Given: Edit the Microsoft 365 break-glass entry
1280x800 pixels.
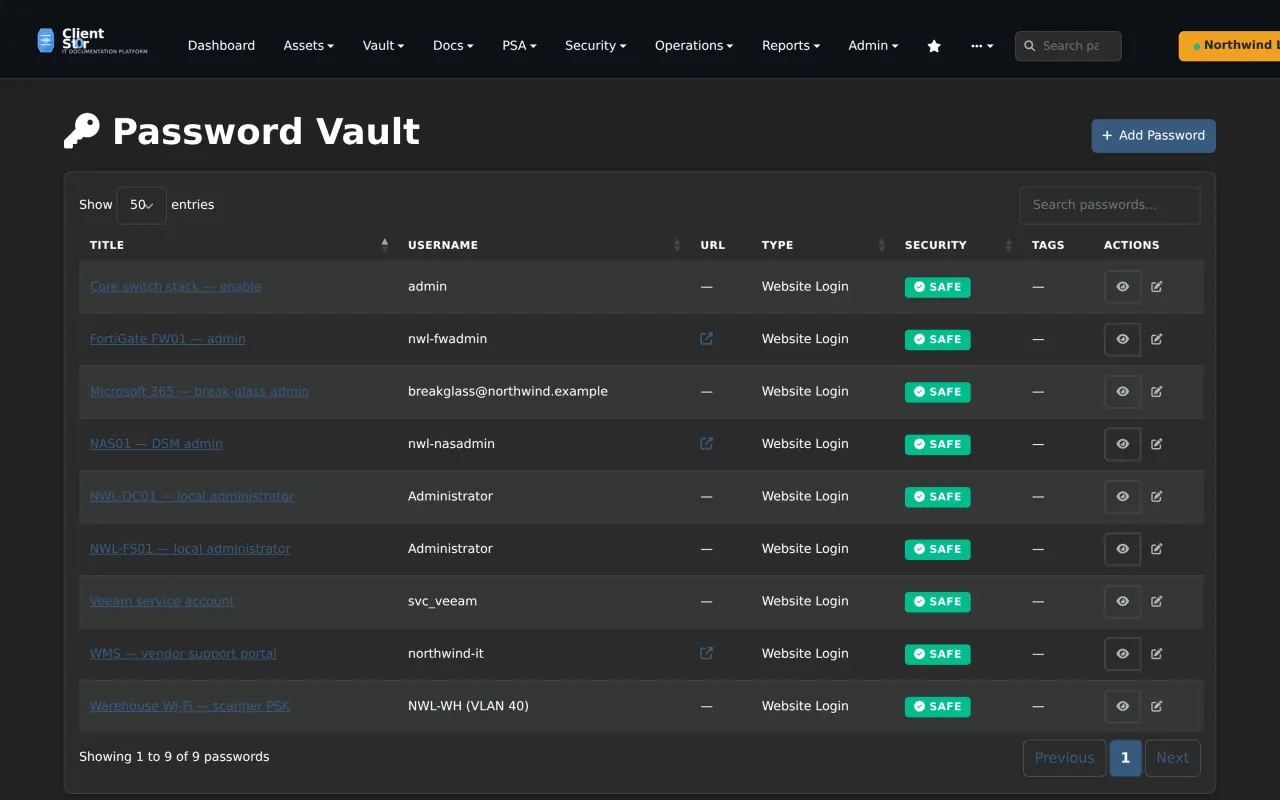Looking at the screenshot, I should [x=1157, y=392].
